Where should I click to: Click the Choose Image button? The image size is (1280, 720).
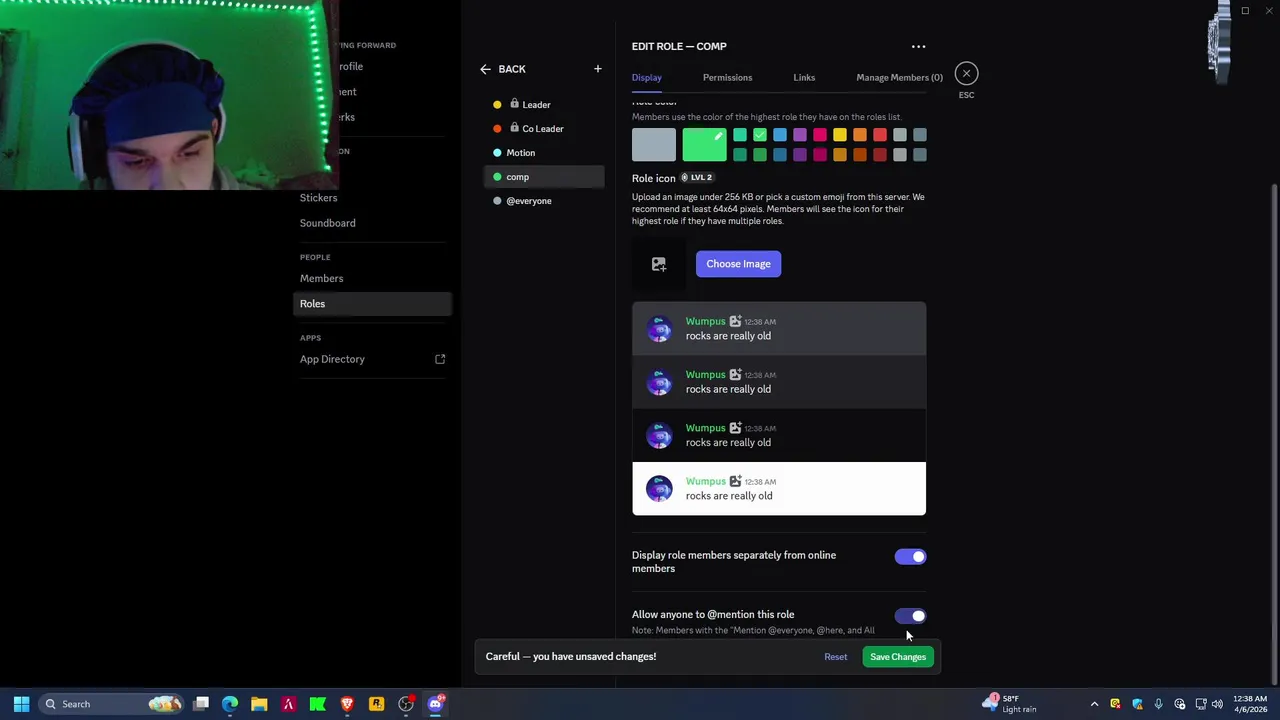coord(738,264)
